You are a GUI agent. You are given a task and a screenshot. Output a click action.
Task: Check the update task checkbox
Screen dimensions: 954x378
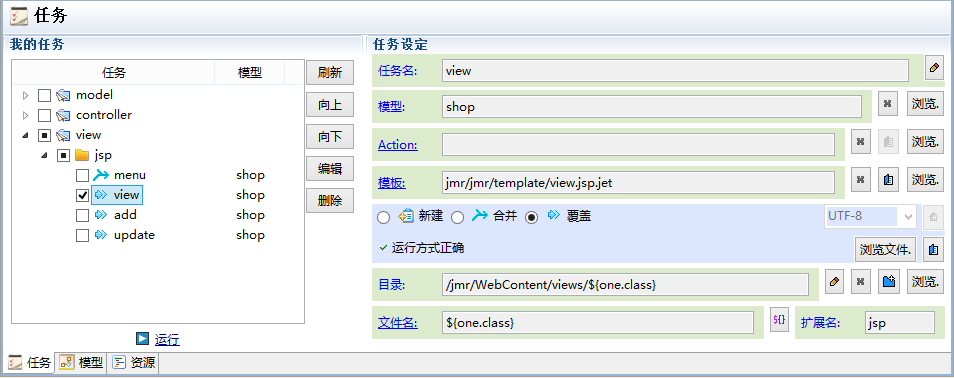coord(82,235)
